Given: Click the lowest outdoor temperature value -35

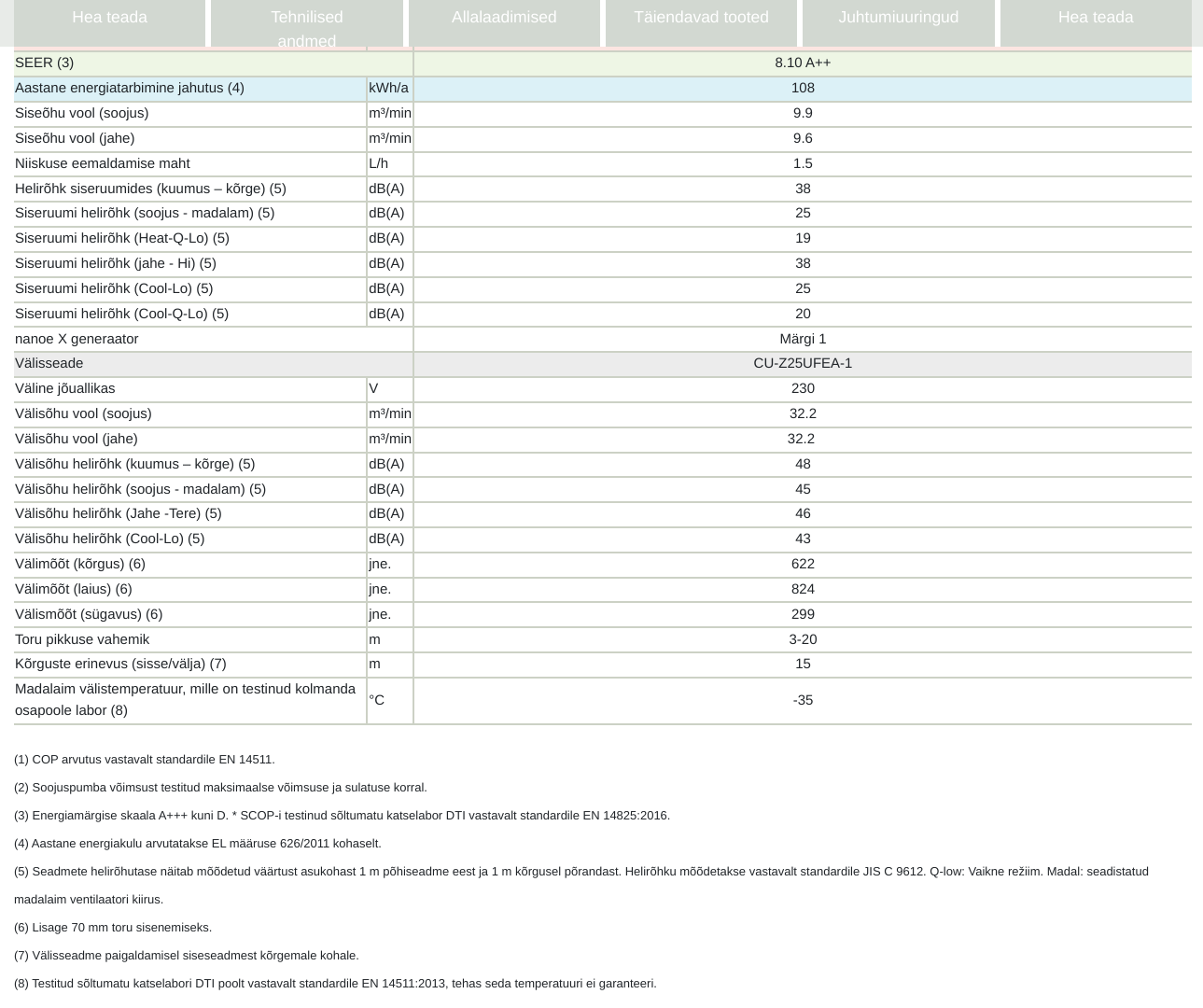Looking at the screenshot, I should [802, 700].
